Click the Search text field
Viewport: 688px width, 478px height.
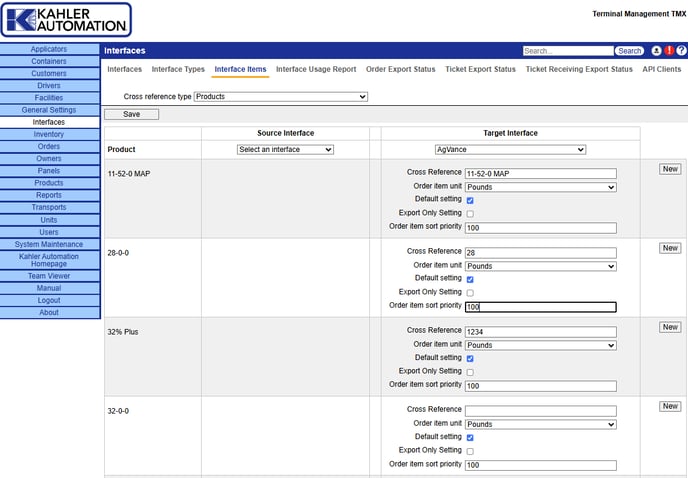[x=568, y=51]
